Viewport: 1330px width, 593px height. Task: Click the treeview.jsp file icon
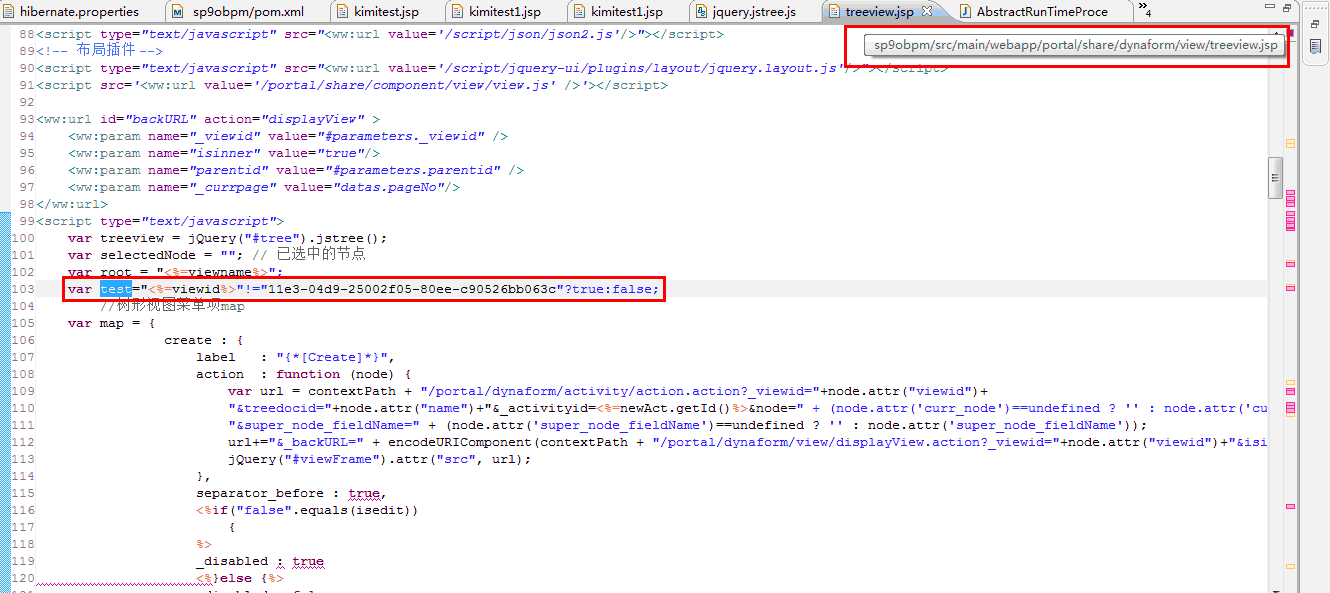click(834, 12)
